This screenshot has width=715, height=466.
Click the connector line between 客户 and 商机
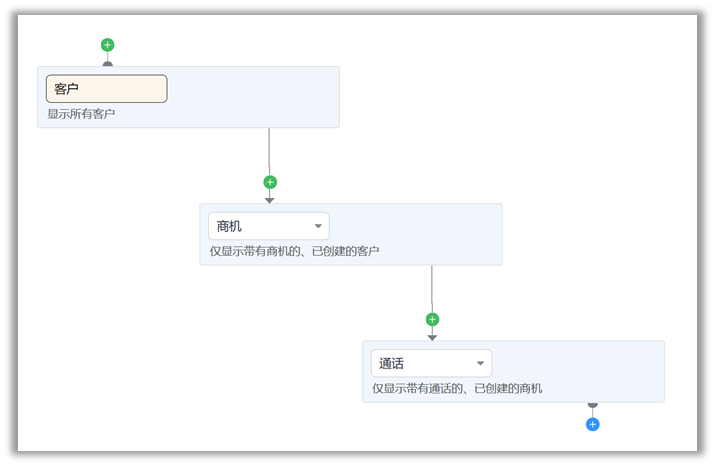[x=269, y=150]
